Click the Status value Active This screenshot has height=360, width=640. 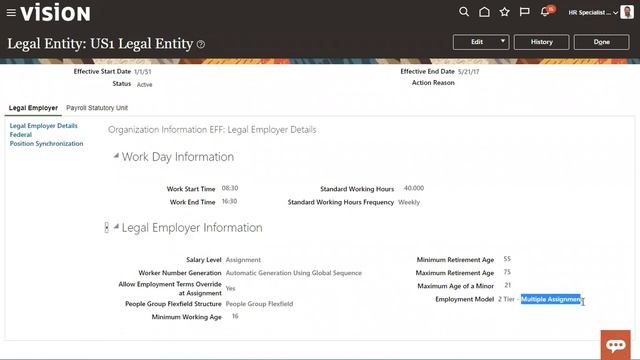pyautogui.click(x=144, y=85)
